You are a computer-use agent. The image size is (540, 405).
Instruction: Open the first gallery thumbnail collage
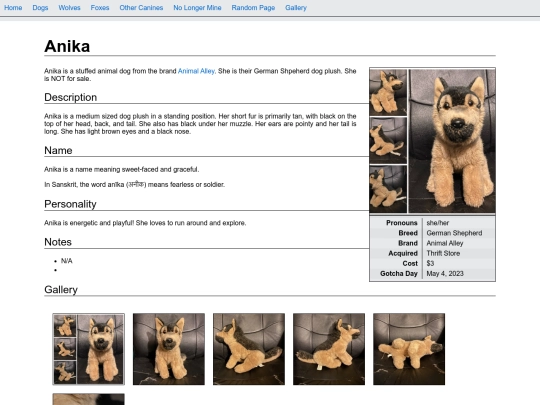click(89, 349)
